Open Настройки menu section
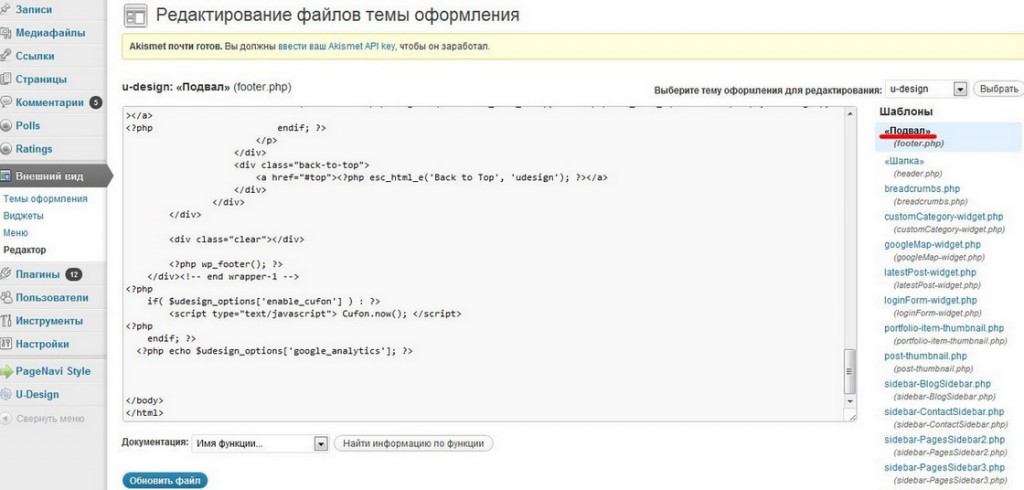The image size is (1024, 490). pyautogui.click(x=42, y=344)
